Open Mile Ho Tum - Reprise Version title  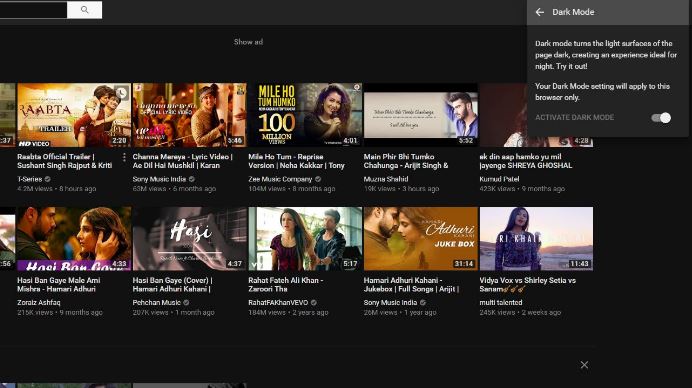tap(296, 161)
